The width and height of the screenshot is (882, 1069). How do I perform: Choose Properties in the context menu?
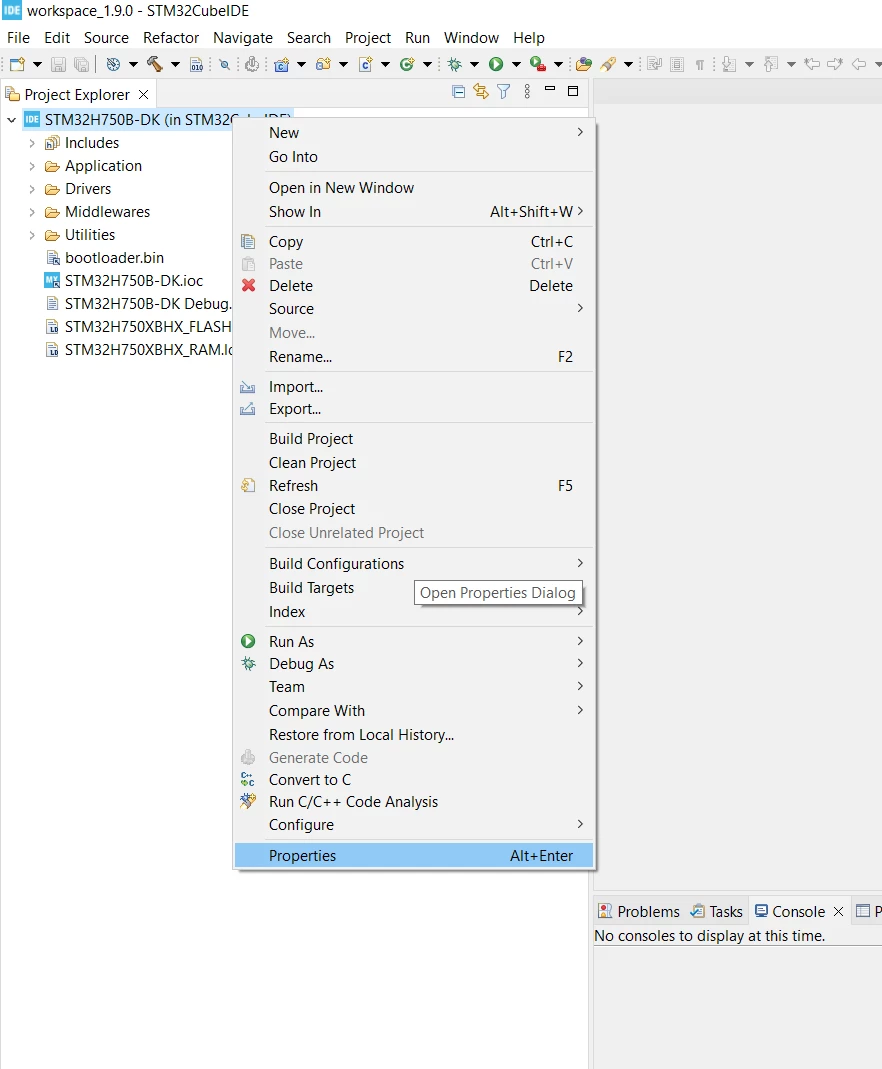point(414,856)
